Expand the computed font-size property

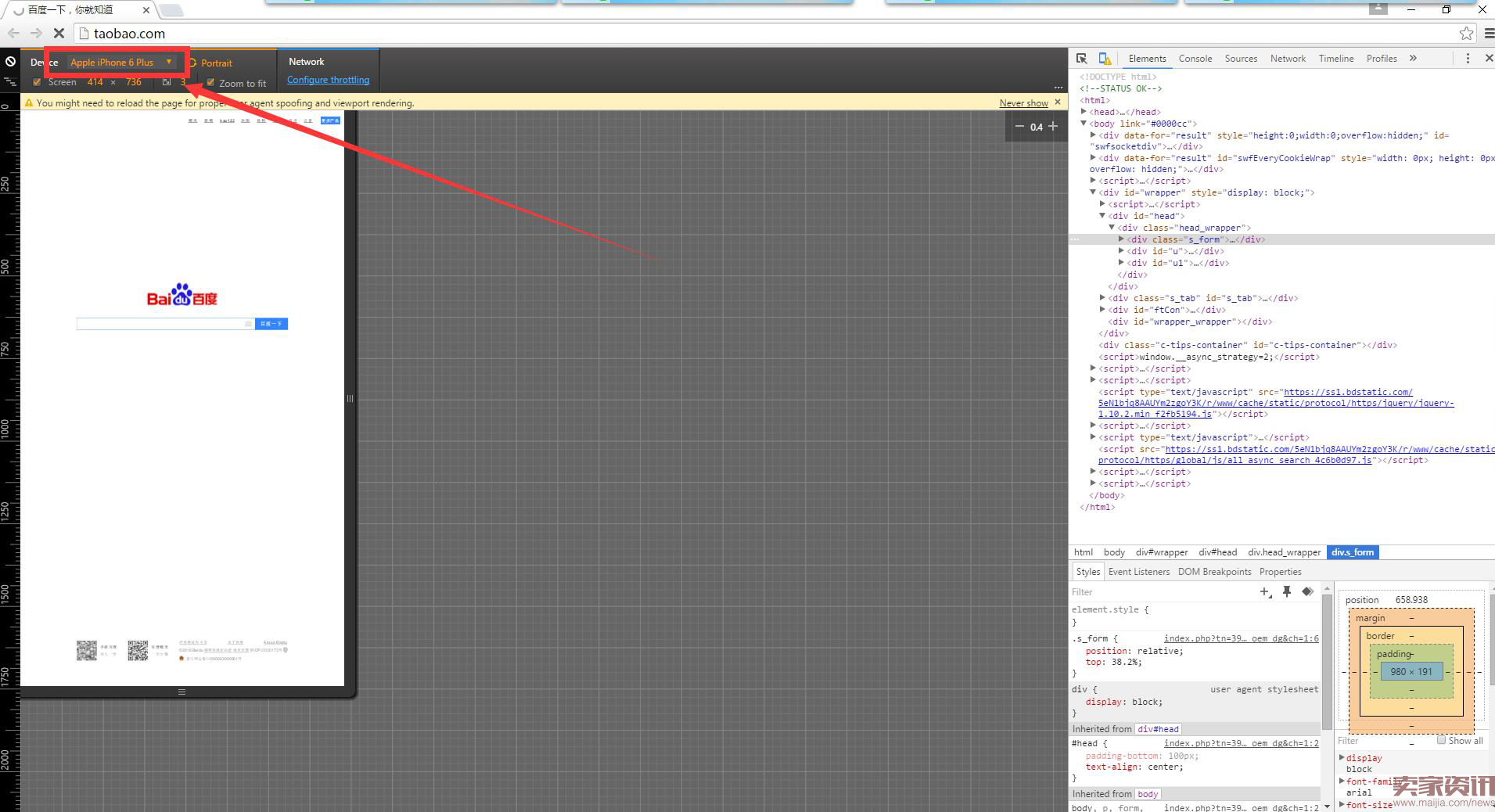click(1342, 804)
